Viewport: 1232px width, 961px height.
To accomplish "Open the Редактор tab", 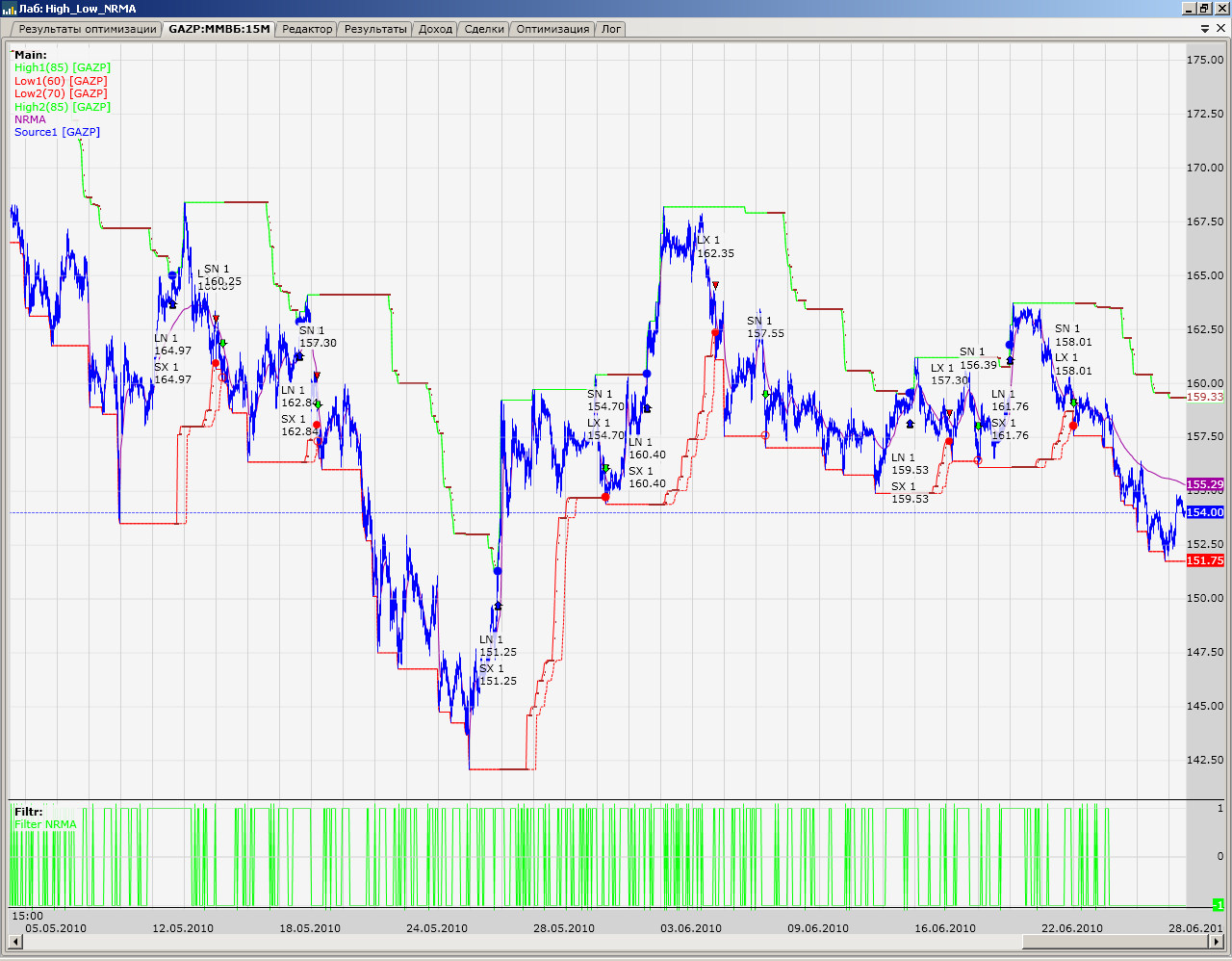I will [307, 29].
